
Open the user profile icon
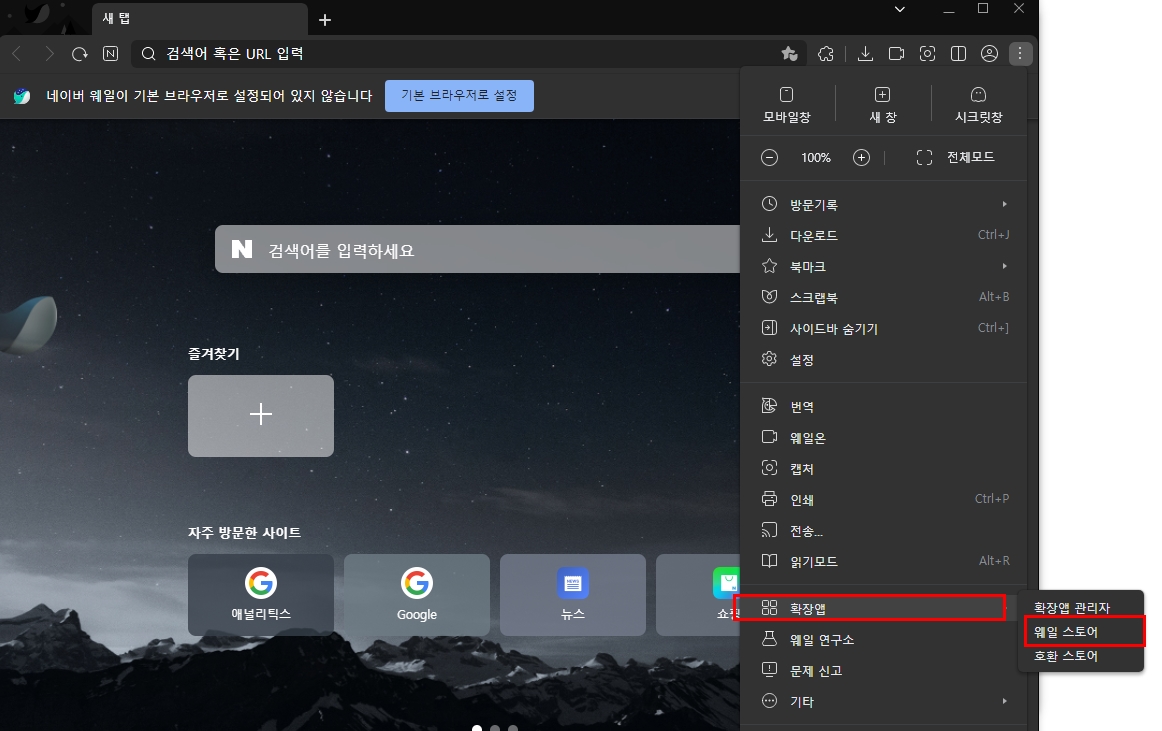(x=989, y=53)
